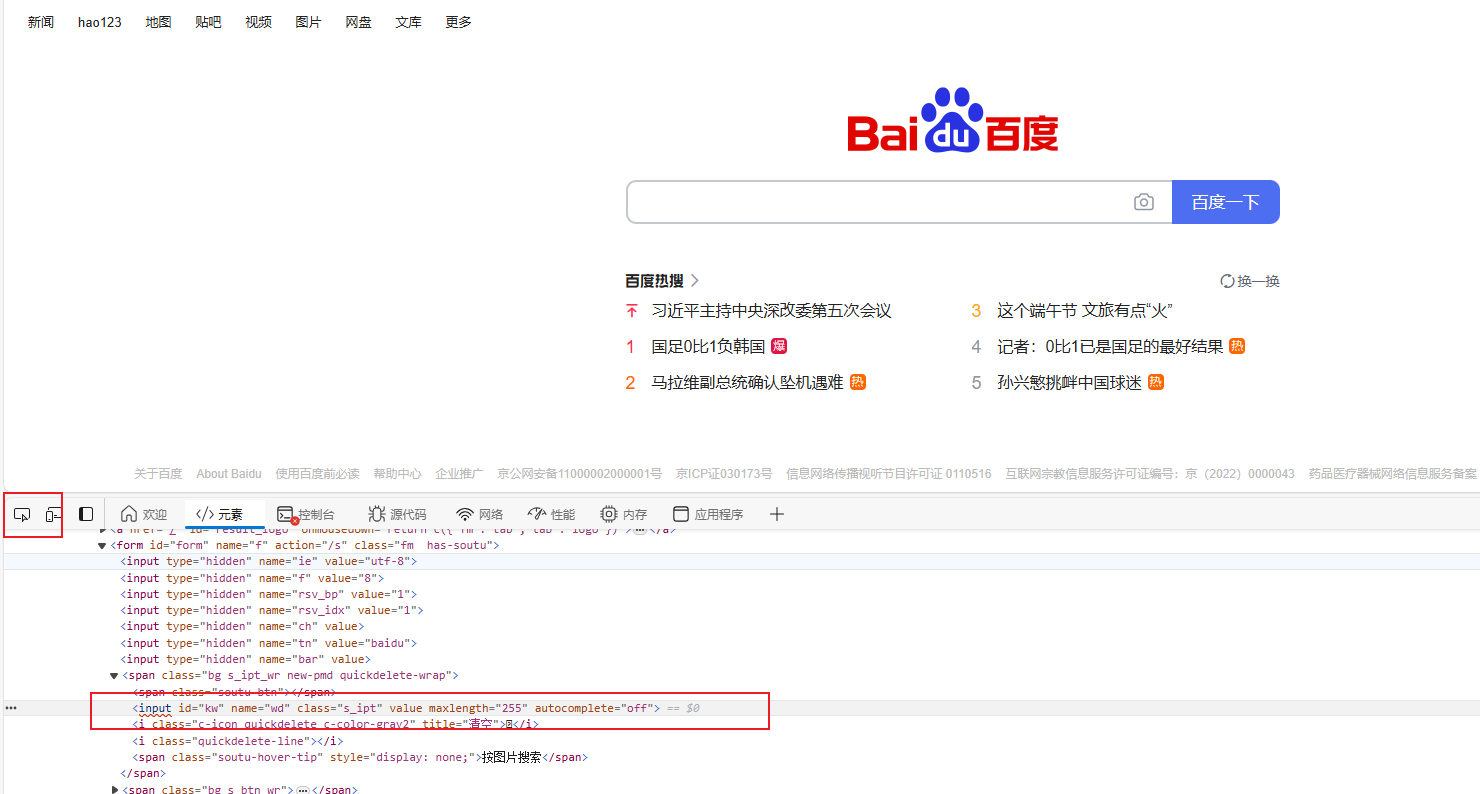The width and height of the screenshot is (1480, 794).
Task: Open the 新闻 link
Action: (41, 22)
